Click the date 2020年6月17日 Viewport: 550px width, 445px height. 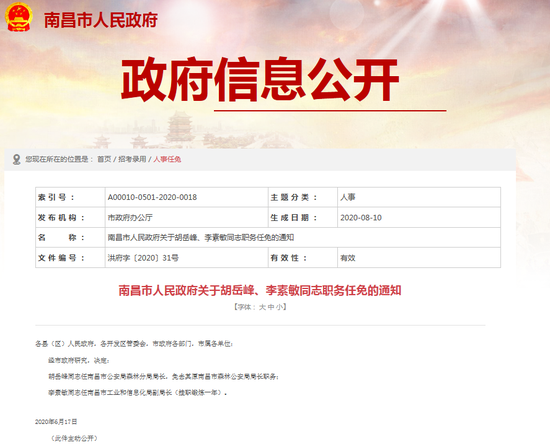[x=56, y=422]
